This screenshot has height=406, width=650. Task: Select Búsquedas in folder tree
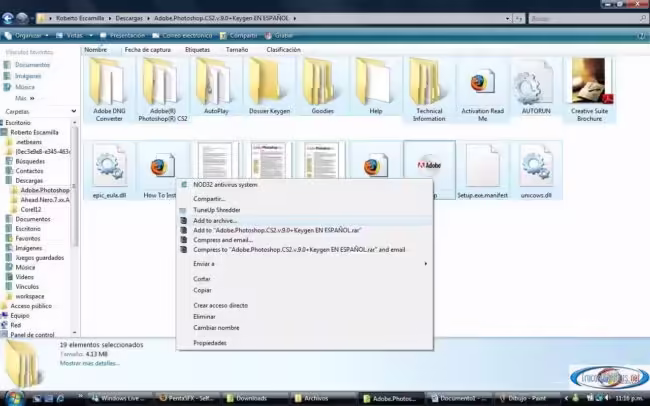tap(30, 161)
